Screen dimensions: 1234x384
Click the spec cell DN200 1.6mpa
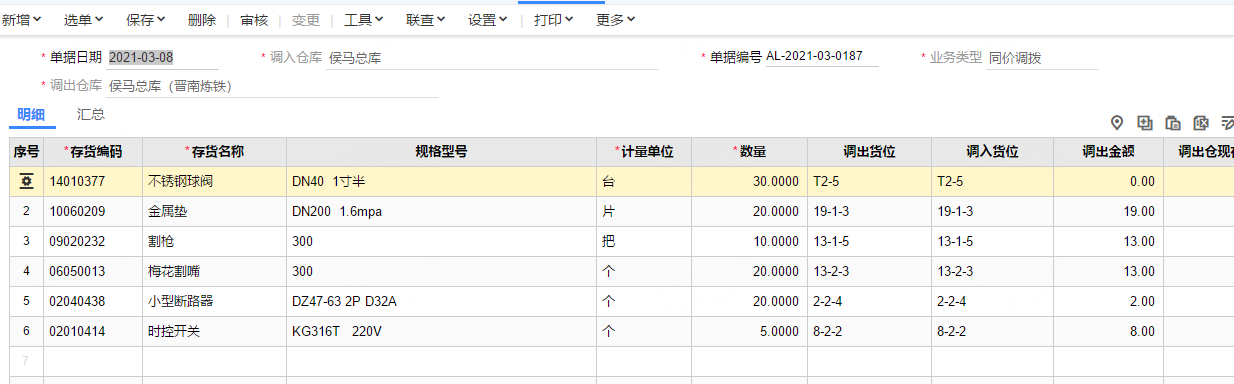[x=441, y=212]
